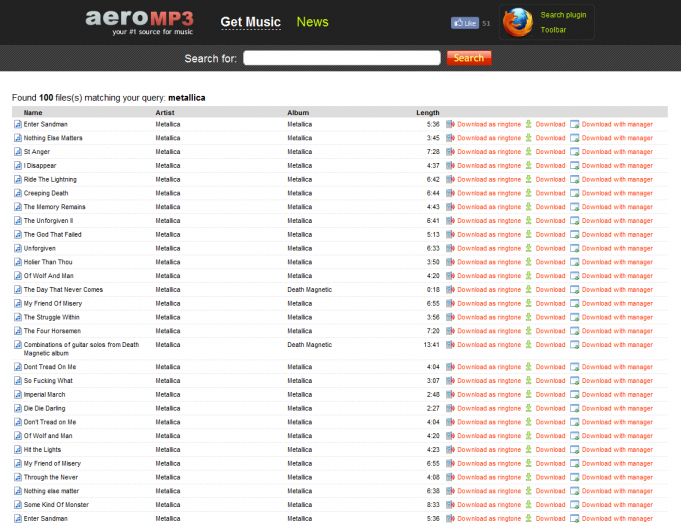The height and width of the screenshot is (525, 681).
Task: Click the manager icon in The Struggle Within row
Action: coord(574,317)
